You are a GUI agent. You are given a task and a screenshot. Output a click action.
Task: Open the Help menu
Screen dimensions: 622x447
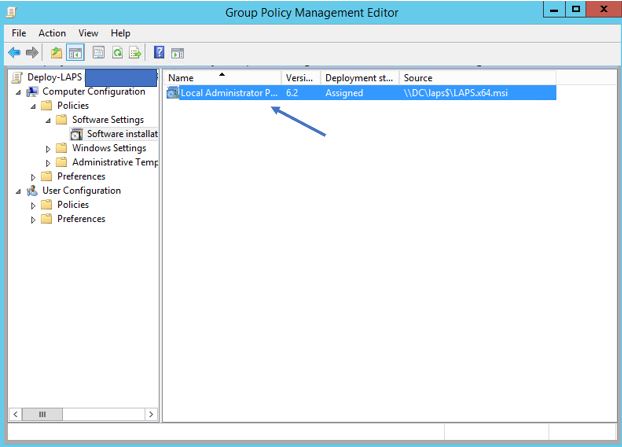click(120, 33)
